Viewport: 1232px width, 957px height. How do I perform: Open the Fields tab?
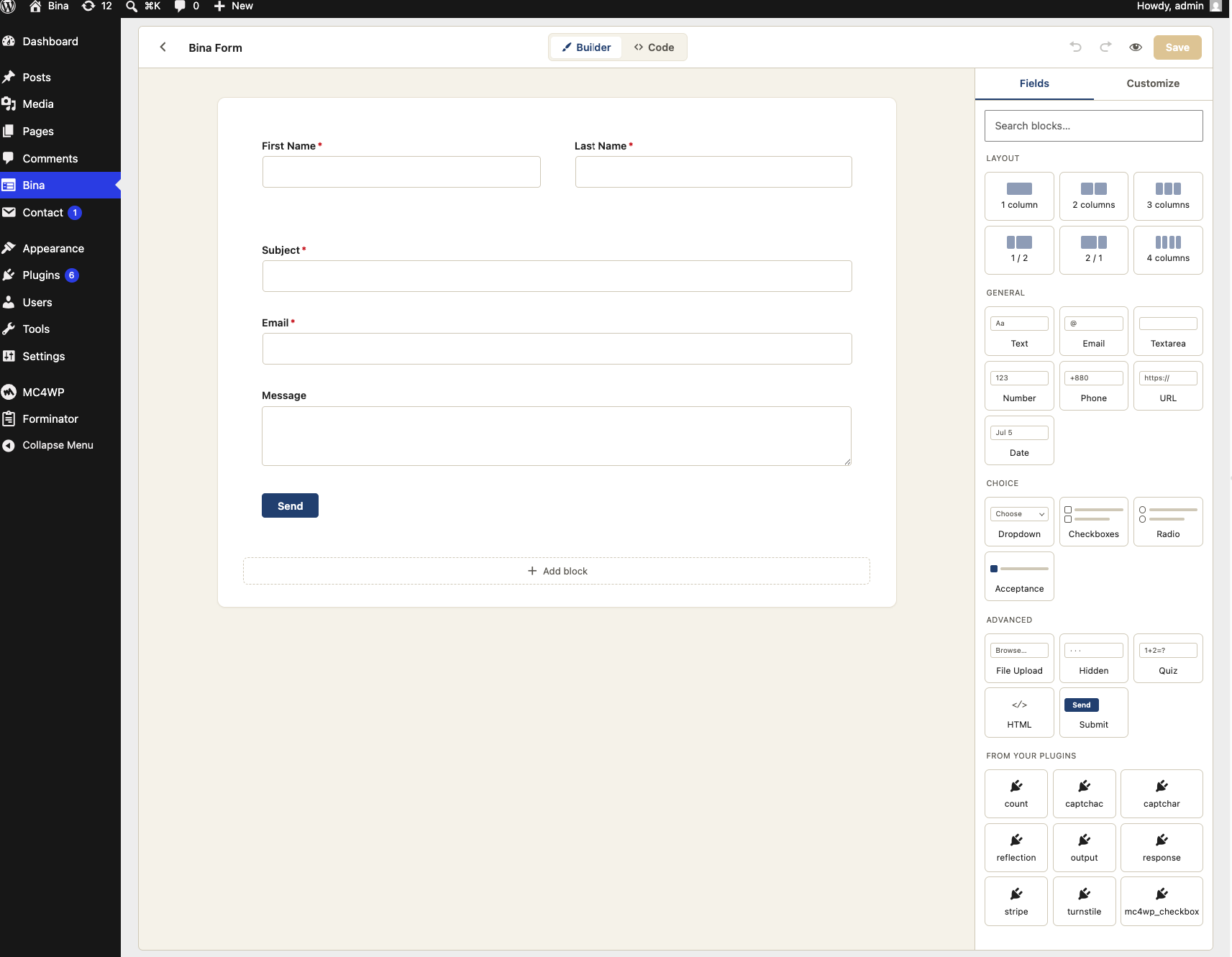pyautogui.click(x=1034, y=83)
